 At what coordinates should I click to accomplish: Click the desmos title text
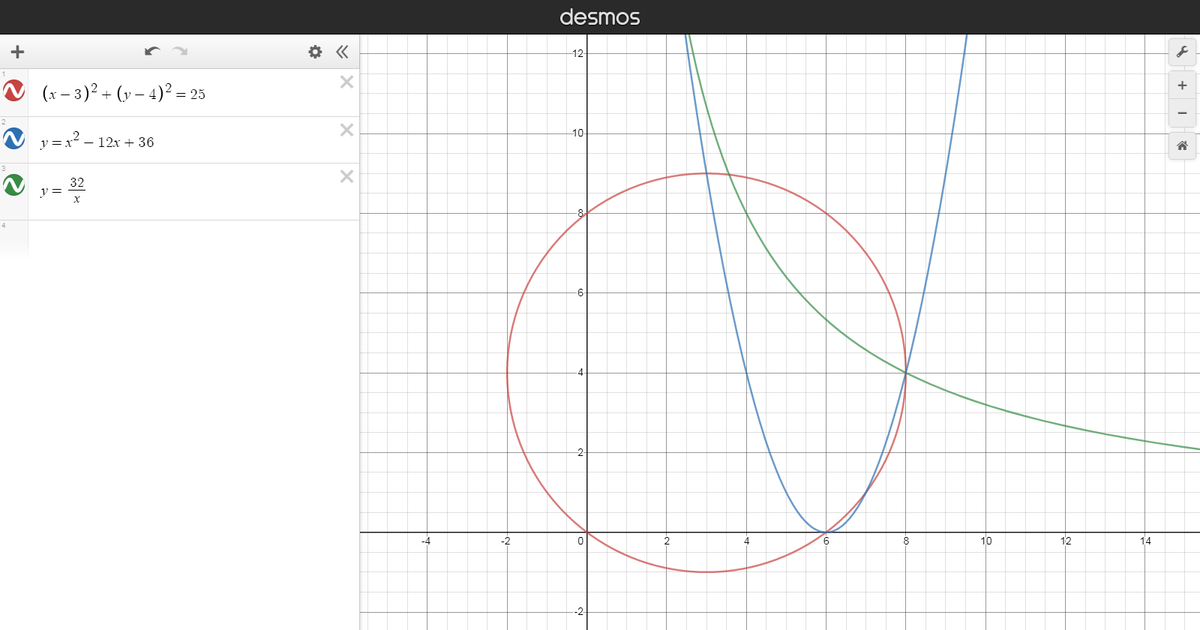point(600,16)
